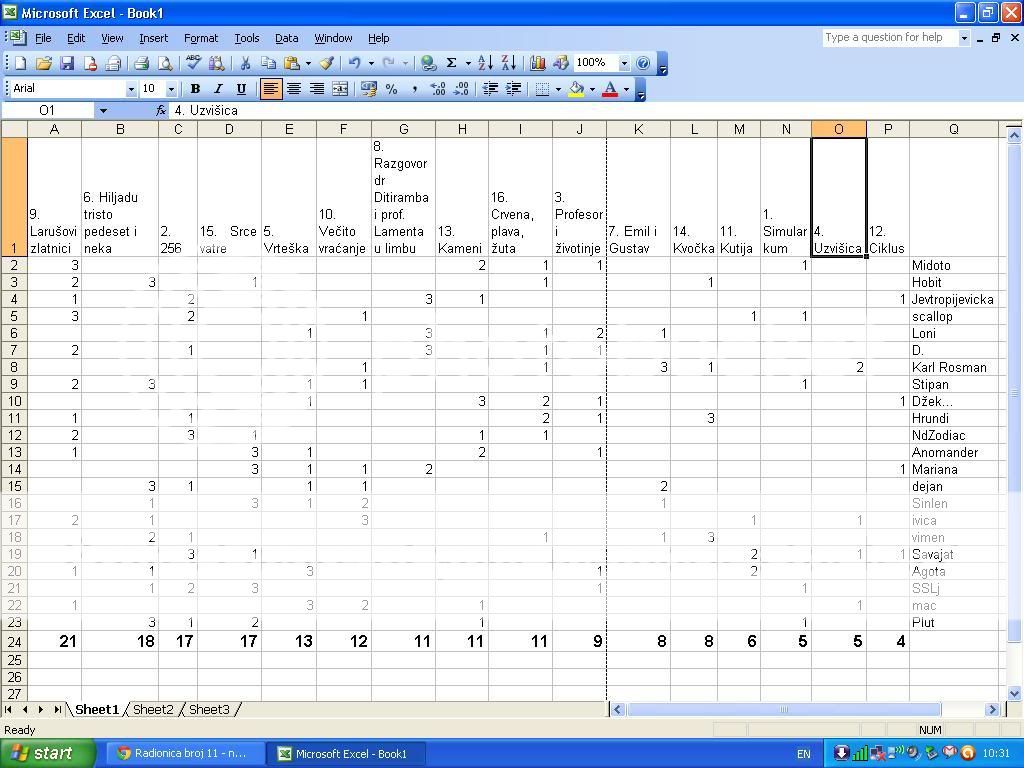Click the AutoSum sigma icon
The width and height of the screenshot is (1024, 768).
point(451,63)
